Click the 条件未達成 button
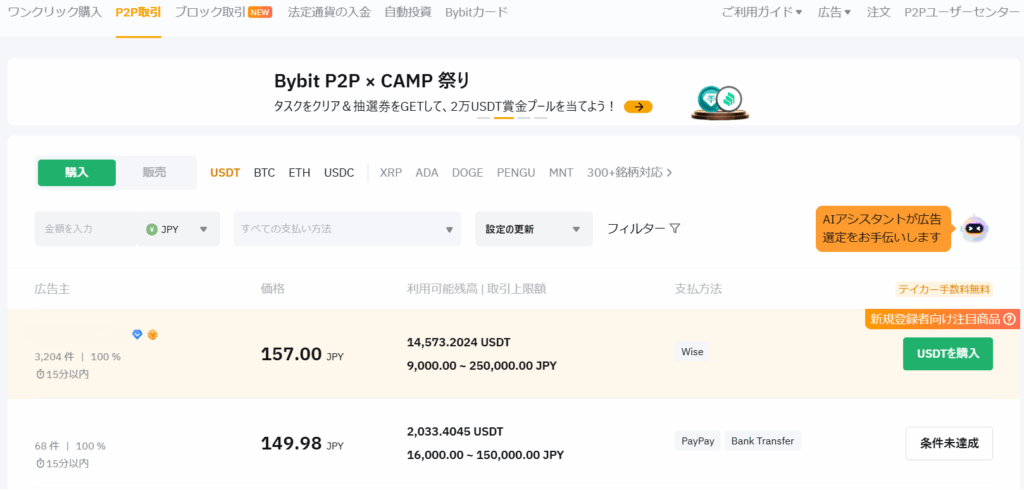This screenshot has height=490, width=1024. tap(948, 443)
